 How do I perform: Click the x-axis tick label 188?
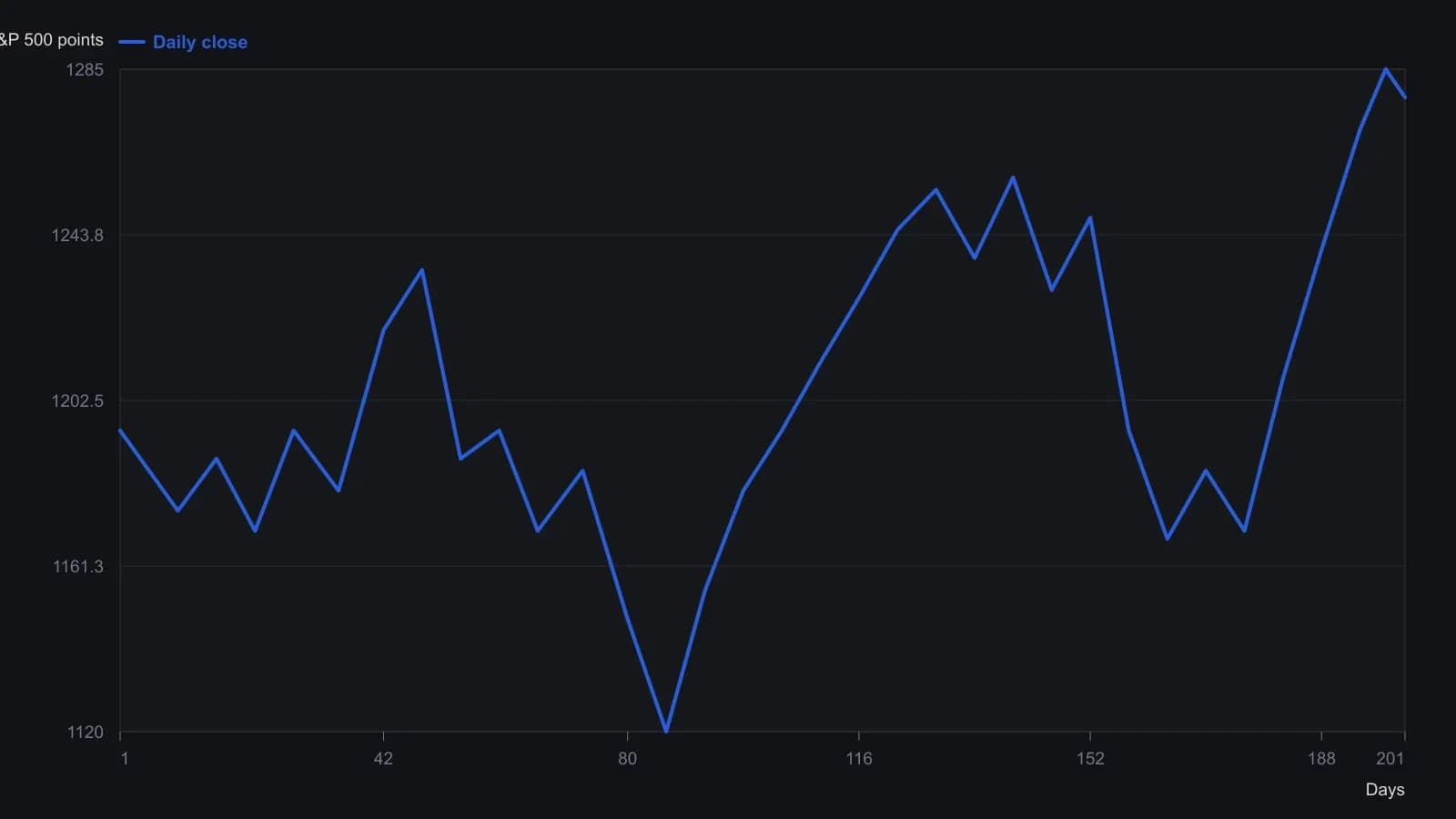tap(1321, 759)
